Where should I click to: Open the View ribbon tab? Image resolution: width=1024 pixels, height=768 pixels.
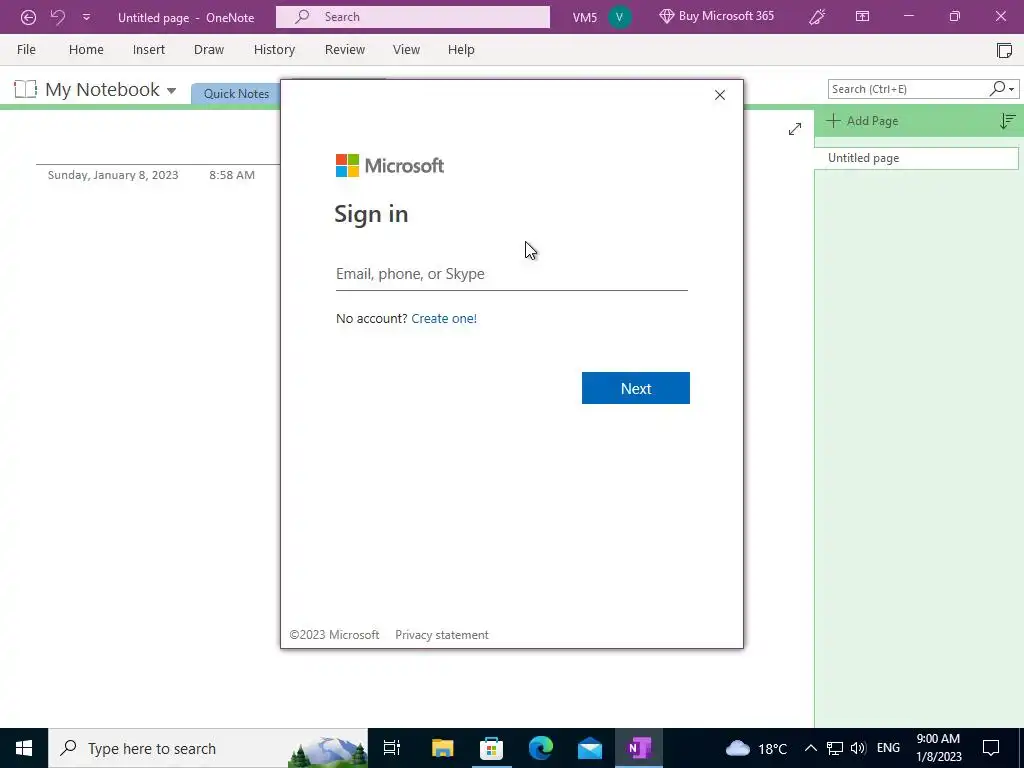click(406, 50)
